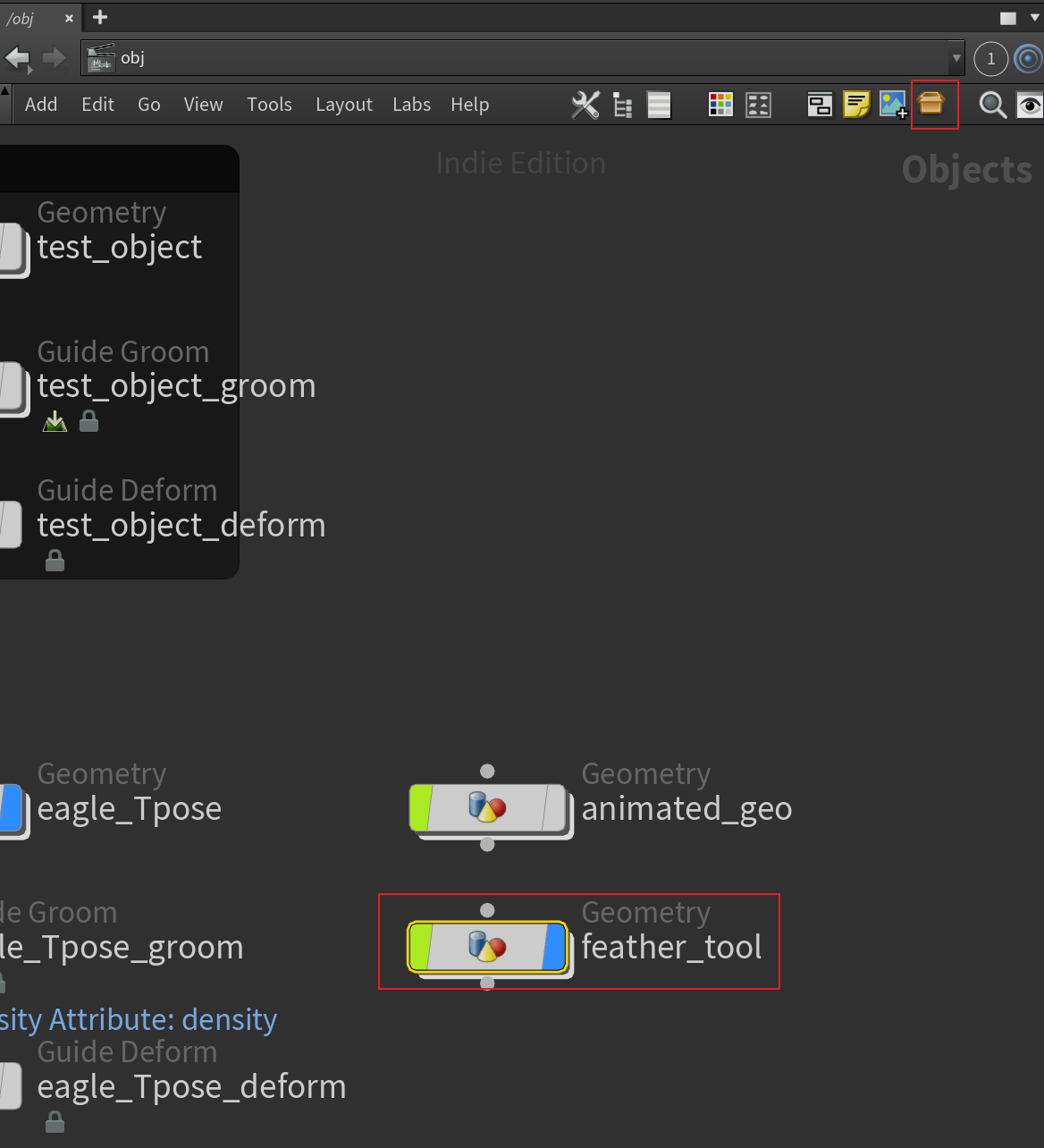1044x1148 pixels.
Task: Click feather_tool output connector dot
Action: point(487,983)
